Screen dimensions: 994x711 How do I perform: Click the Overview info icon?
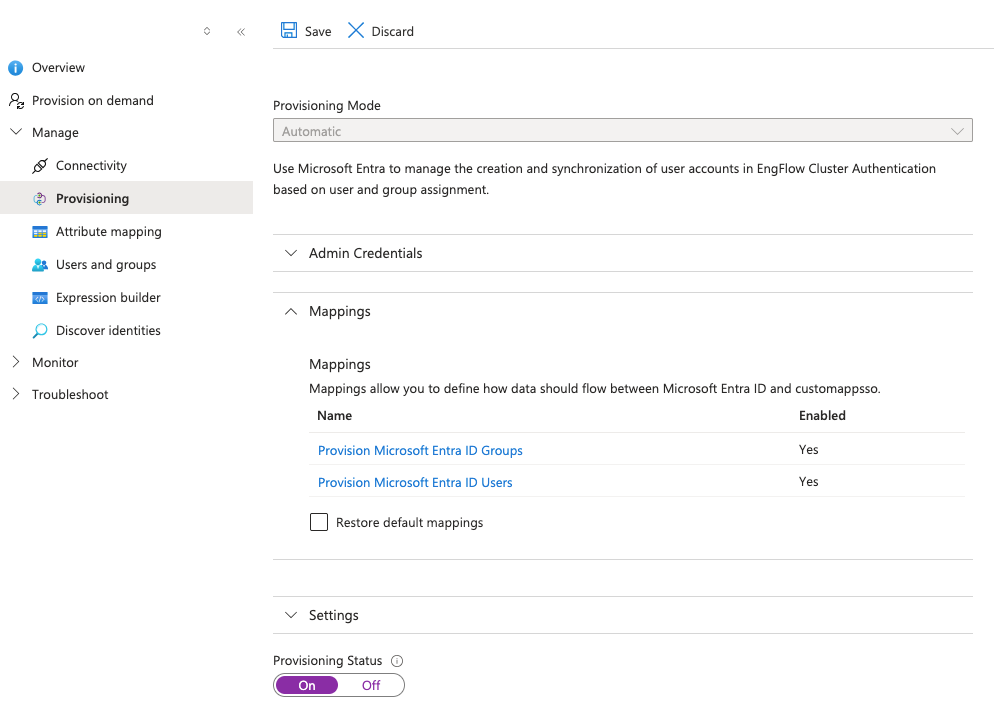click(15, 68)
